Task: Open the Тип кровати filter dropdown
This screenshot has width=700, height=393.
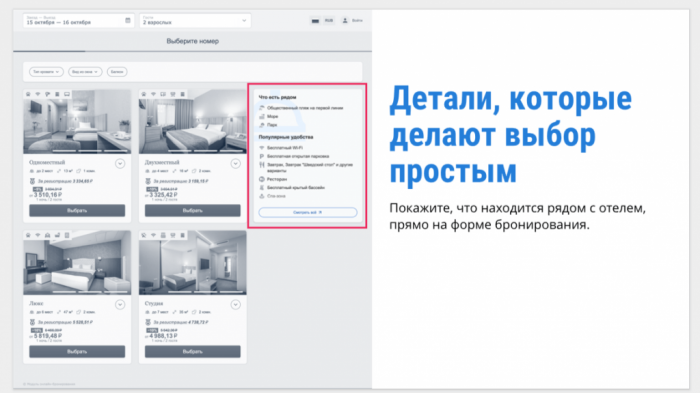Action: (x=46, y=71)
